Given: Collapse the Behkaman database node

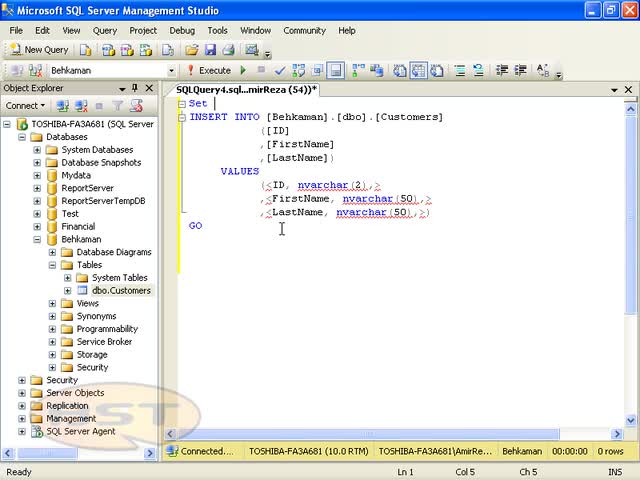Looking at the screenshot, I should 37,240.
